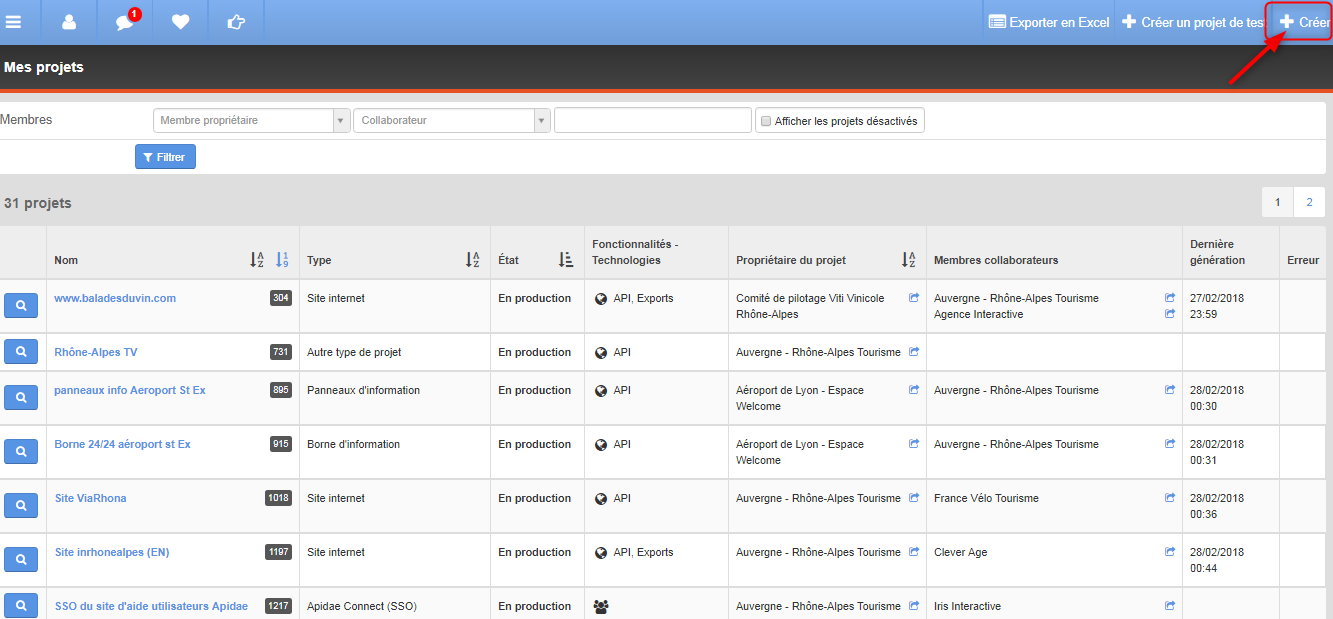Open Borne 24/24 aéroport st Ex link
This screenshot has height=619, width=1333.
point(123,444)
